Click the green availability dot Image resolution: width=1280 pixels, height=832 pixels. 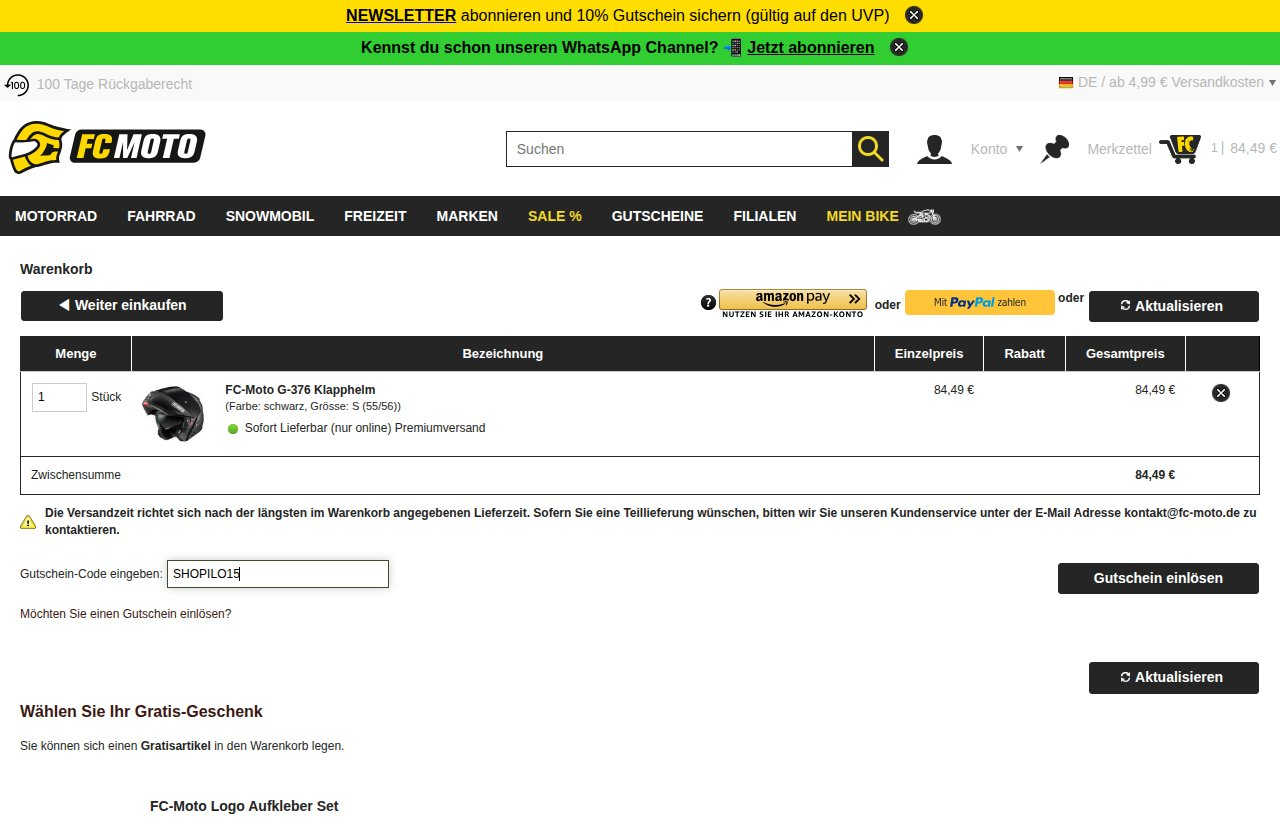click(x=233, y=429)
